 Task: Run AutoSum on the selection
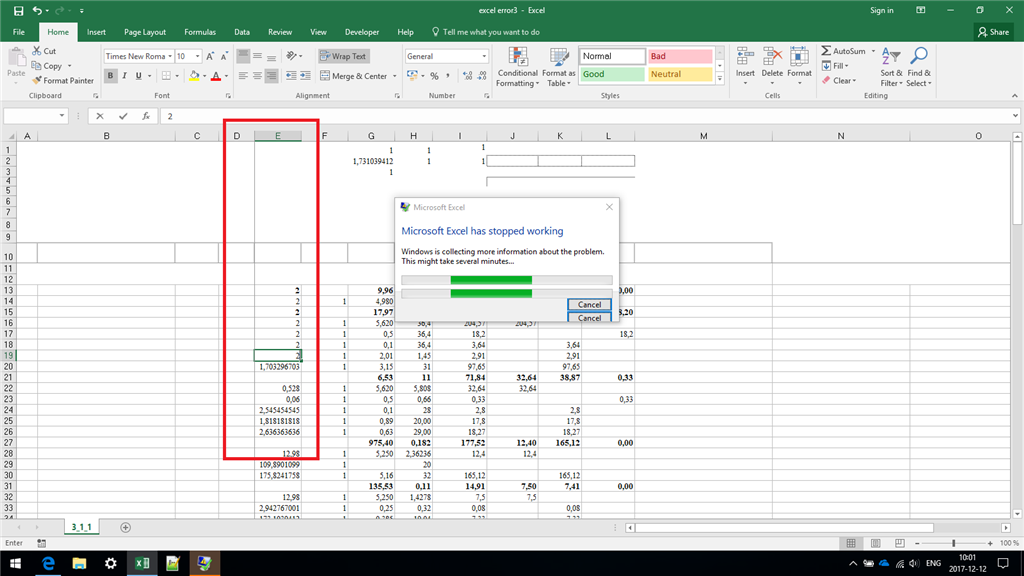point(844,51)
